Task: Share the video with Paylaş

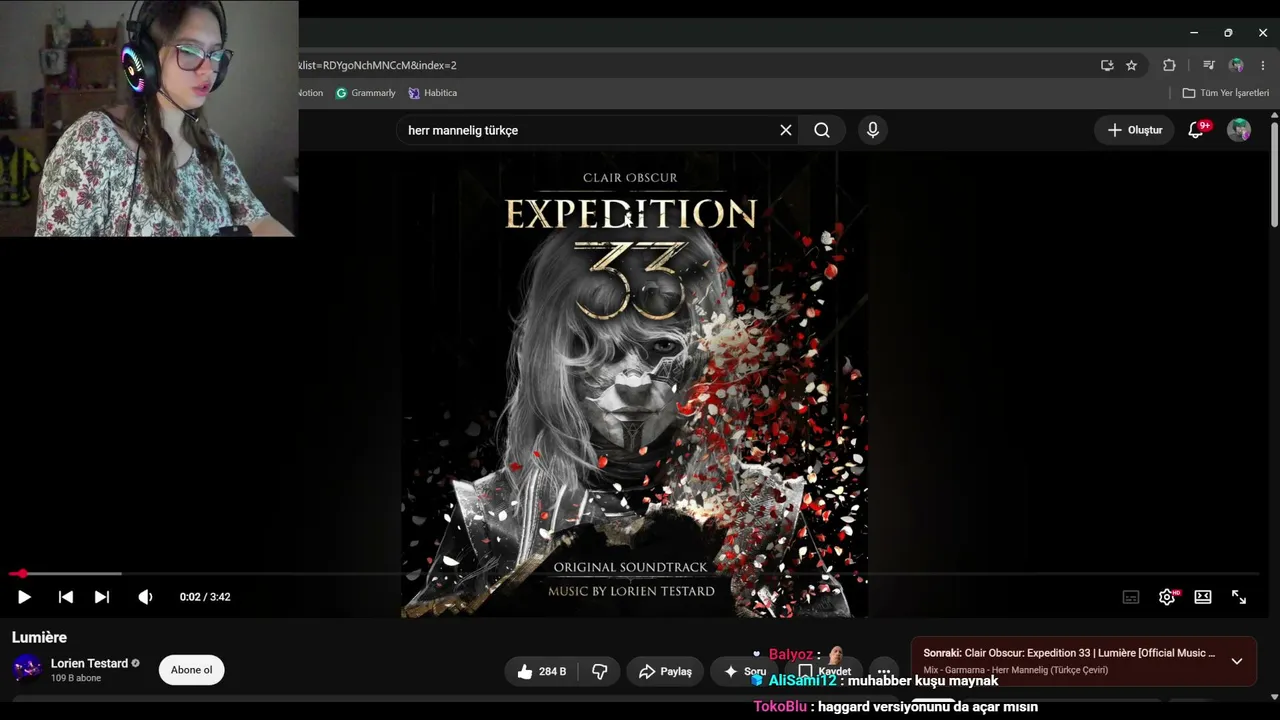Action: [665, 672]
